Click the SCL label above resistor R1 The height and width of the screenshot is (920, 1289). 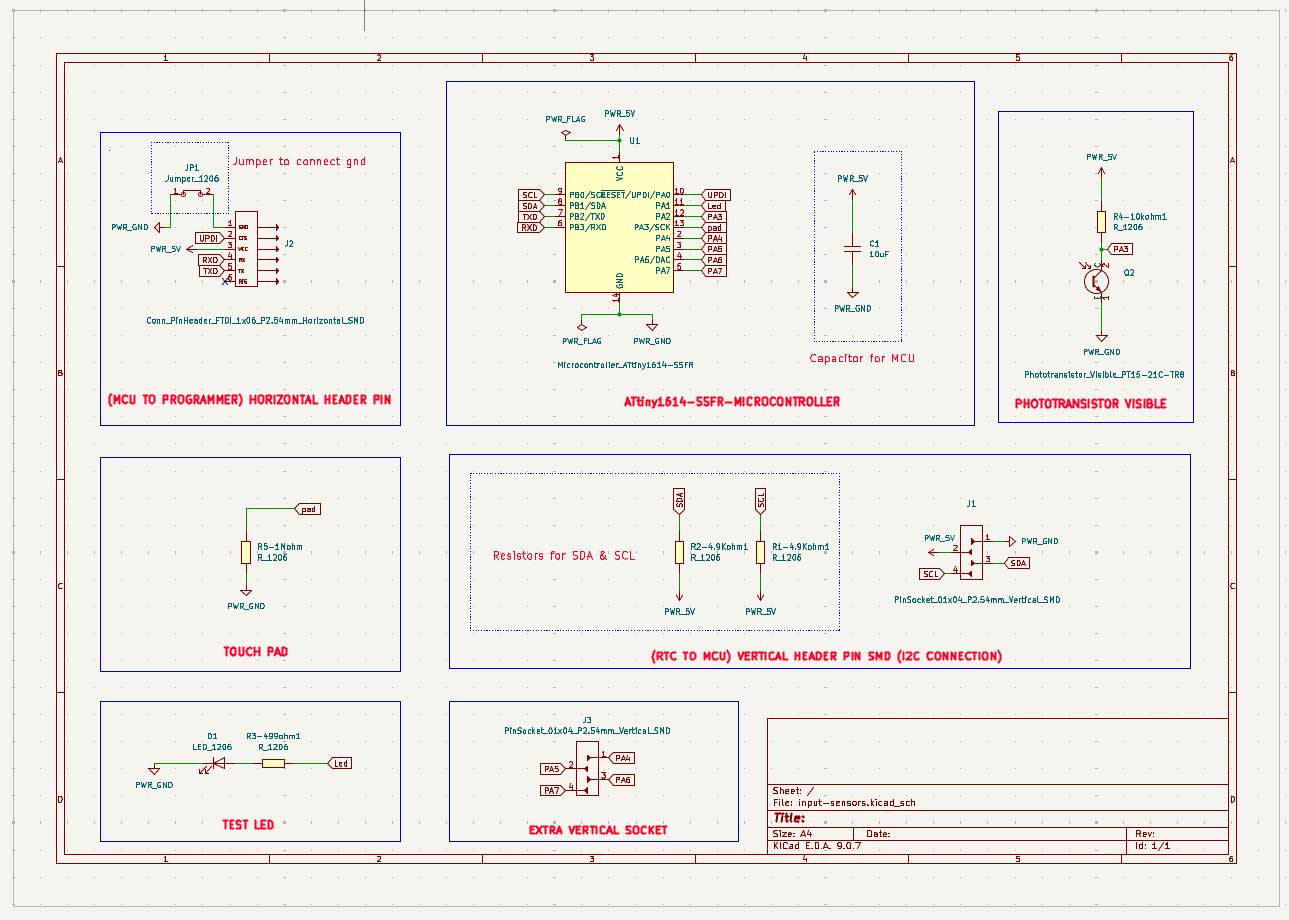tap(760, 501)
